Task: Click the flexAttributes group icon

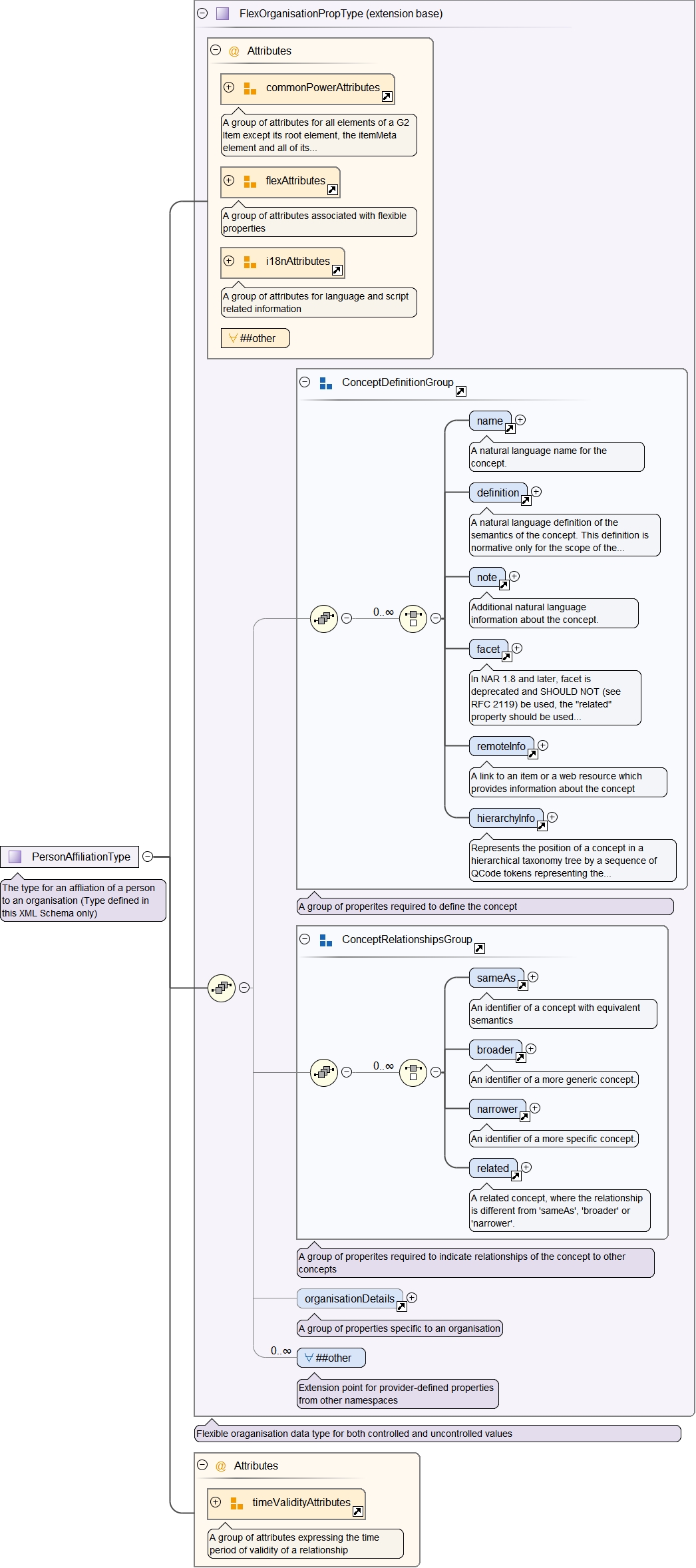Action: pyautogui.click(x=250, y=181)
